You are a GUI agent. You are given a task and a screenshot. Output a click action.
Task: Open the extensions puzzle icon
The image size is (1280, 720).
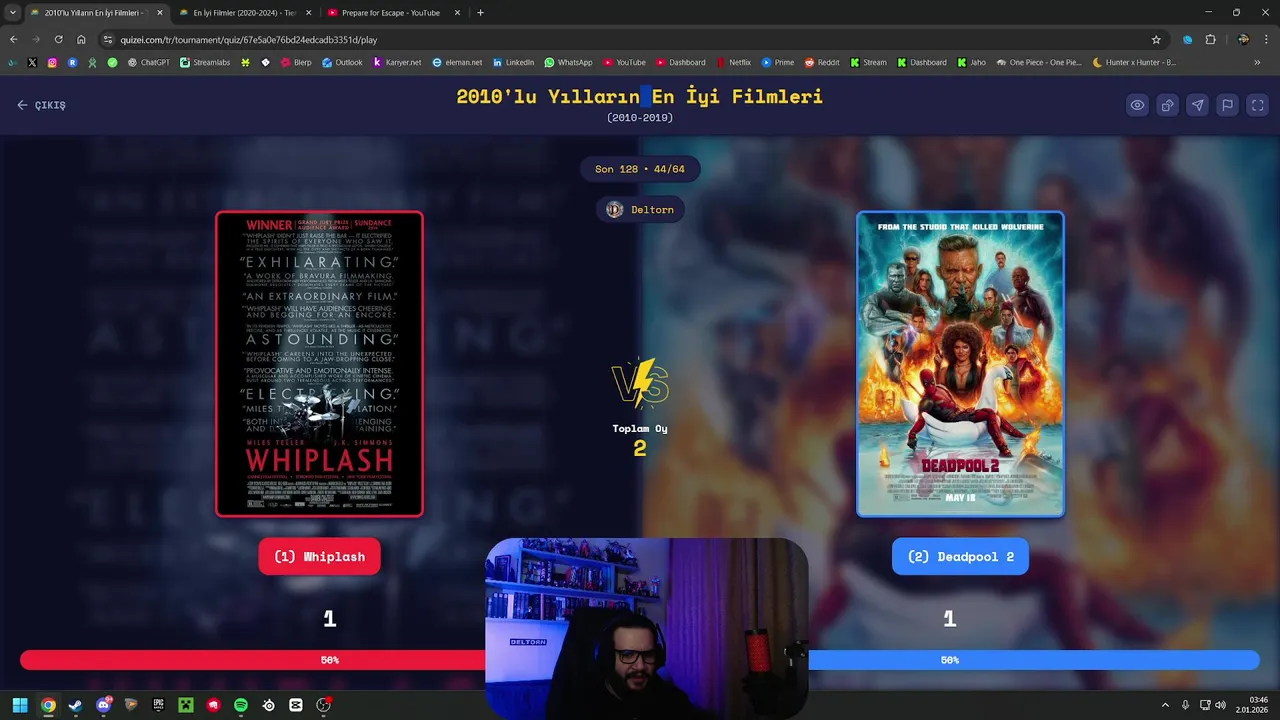point(1210,40)
